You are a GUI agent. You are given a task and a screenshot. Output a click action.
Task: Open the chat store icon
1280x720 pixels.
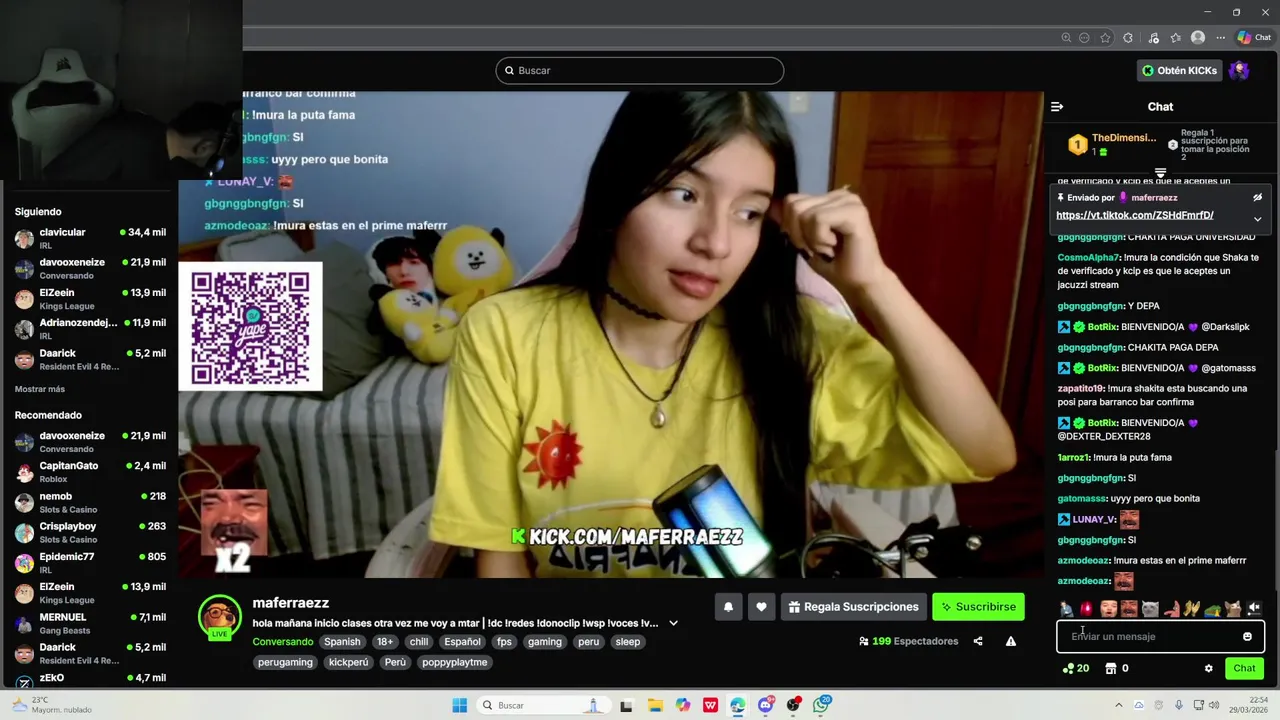[x=1110, y=668]
